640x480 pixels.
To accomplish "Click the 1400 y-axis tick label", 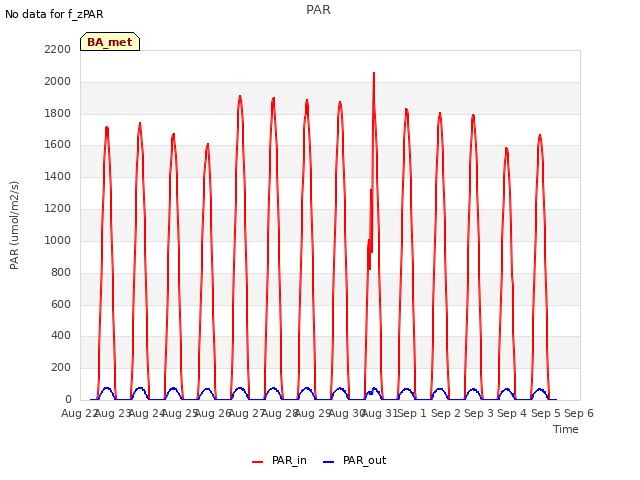I will [58, 176].
